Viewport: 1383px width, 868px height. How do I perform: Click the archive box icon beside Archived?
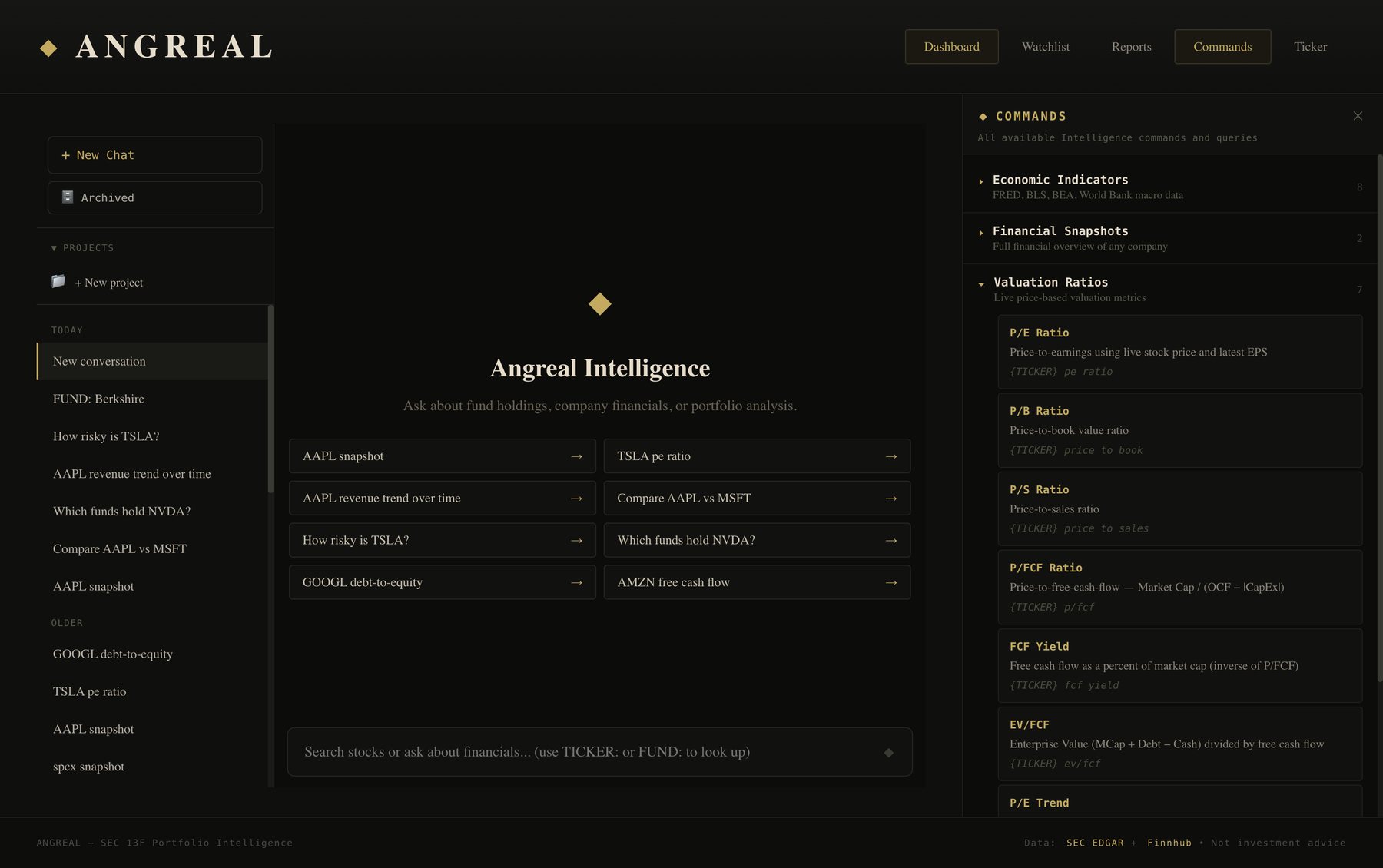click(x=68, y=197)
